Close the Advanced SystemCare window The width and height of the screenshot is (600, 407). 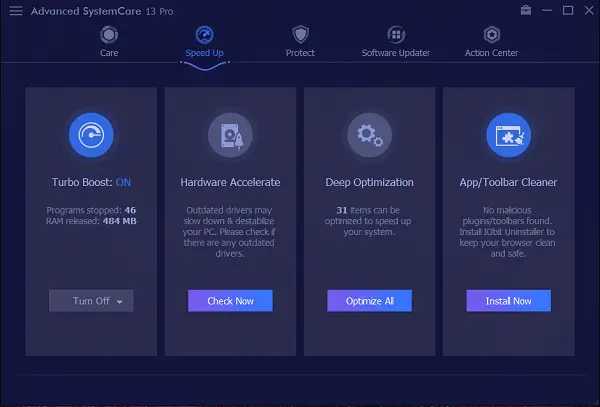point(589,10)
